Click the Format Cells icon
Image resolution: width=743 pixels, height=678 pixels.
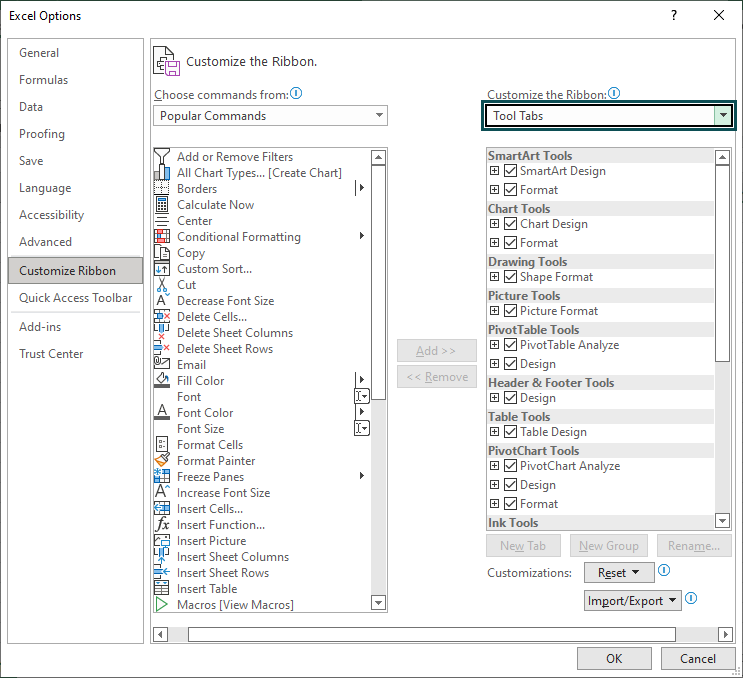162,444
